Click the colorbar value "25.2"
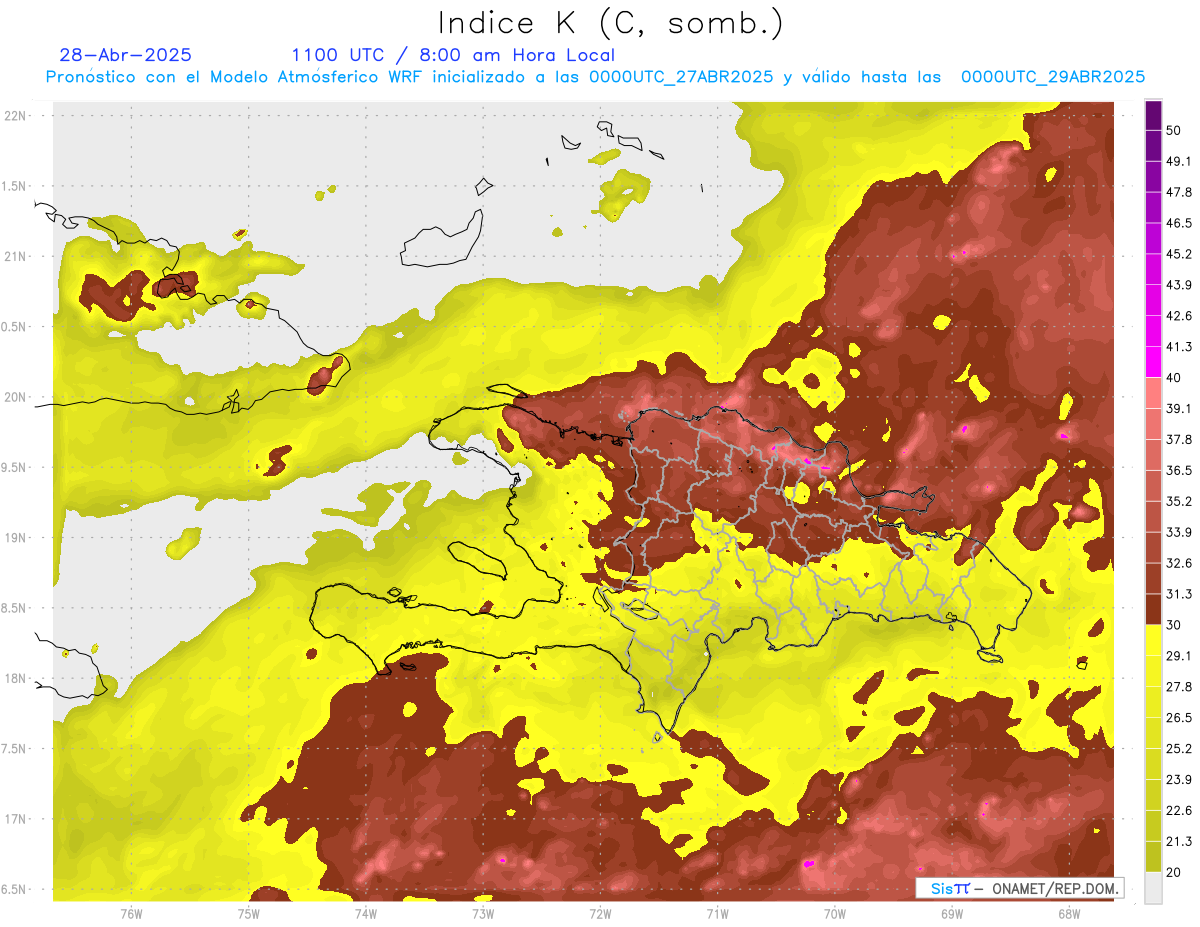Viewport: 1200px width, 927px height. 1179,749
